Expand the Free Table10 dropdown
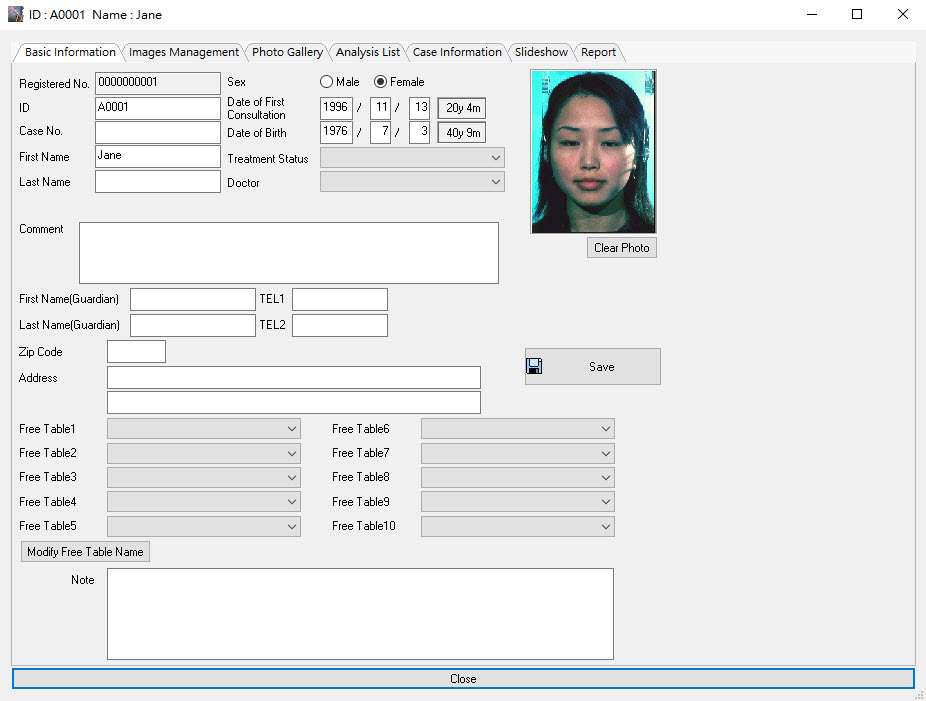The image size is (926, 701). [518, 526]
